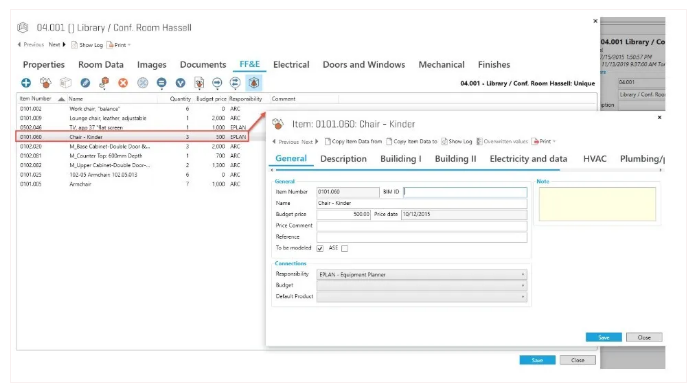This screenshot has height=387, width=697.
Task: Click the blue swap arrows icon
Action: click(x=235, y=83)
